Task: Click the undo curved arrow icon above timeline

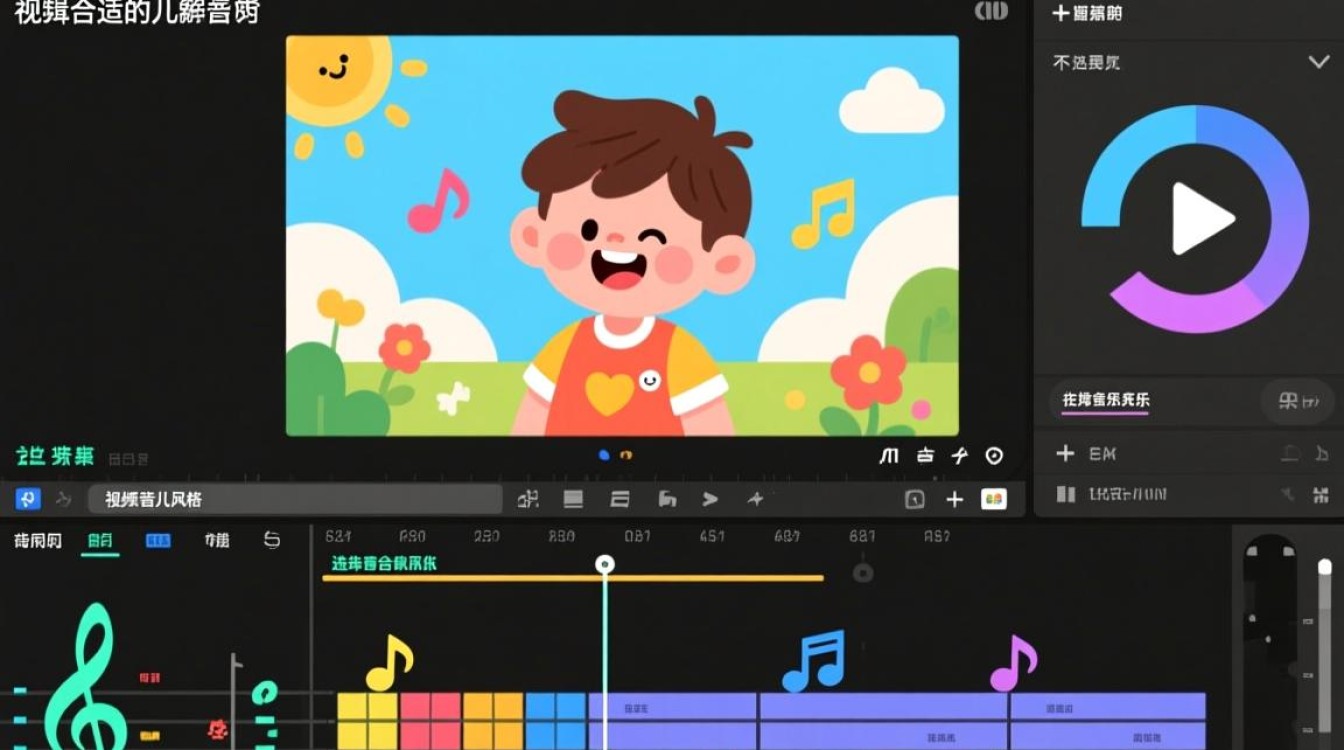Action: [x=272, y=540]
